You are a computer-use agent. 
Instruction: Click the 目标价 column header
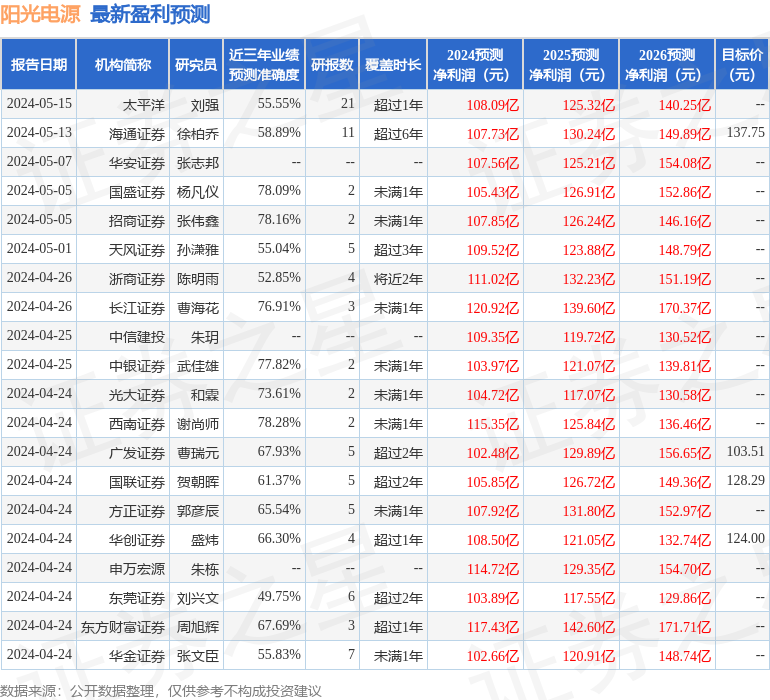pos(742,64)
